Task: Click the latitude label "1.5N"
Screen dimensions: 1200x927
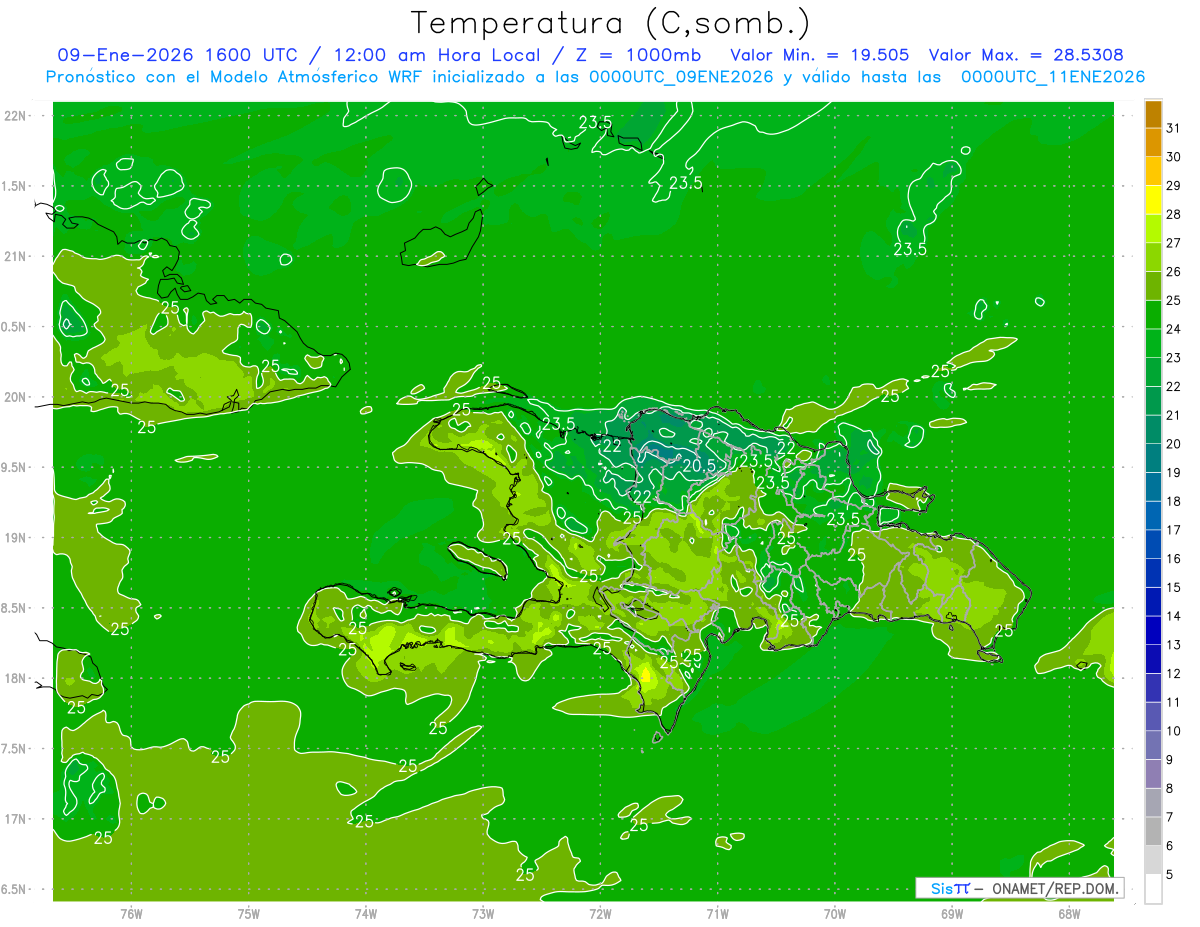Action: [x=15, y=186]
